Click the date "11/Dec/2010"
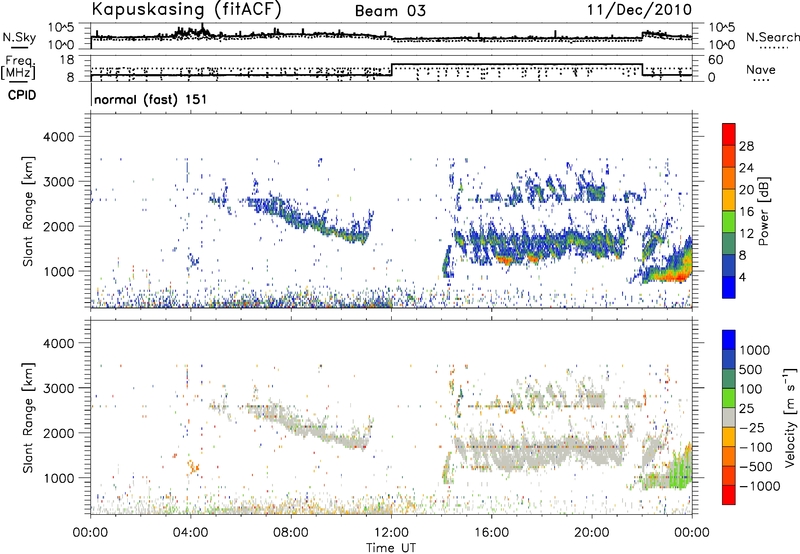Viewport: 800px width, 554px height. 639,10
